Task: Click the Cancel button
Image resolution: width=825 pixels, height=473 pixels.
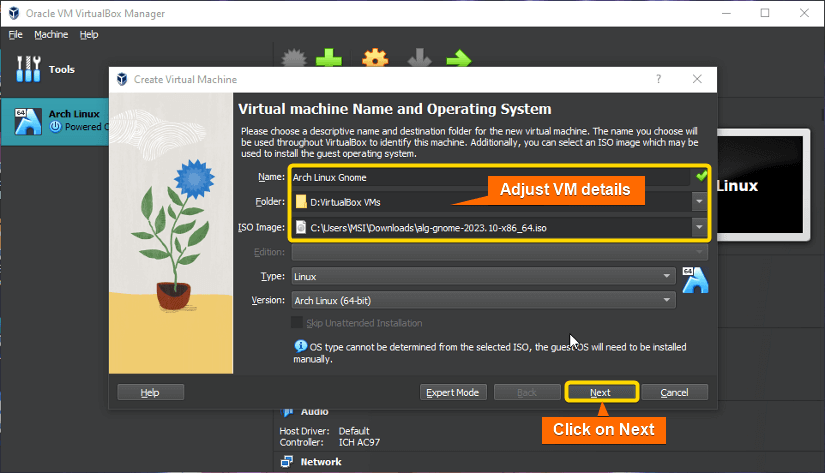Action: coord(674,393)
